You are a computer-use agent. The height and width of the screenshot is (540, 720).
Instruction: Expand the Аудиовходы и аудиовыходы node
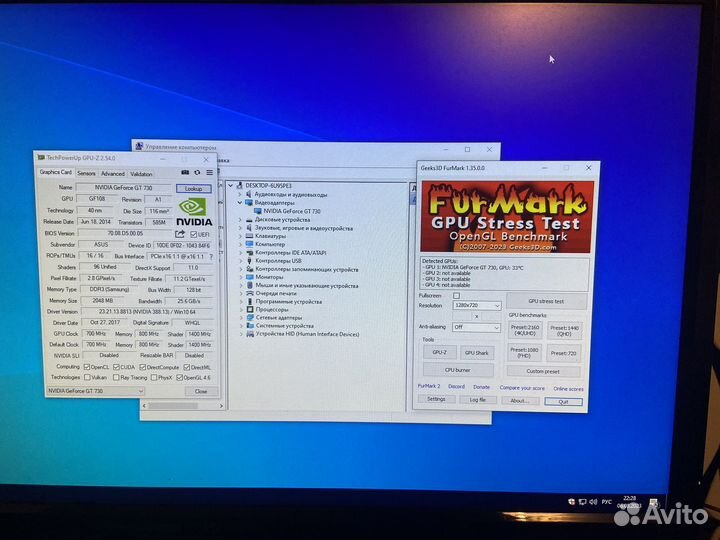coord(240,194)
